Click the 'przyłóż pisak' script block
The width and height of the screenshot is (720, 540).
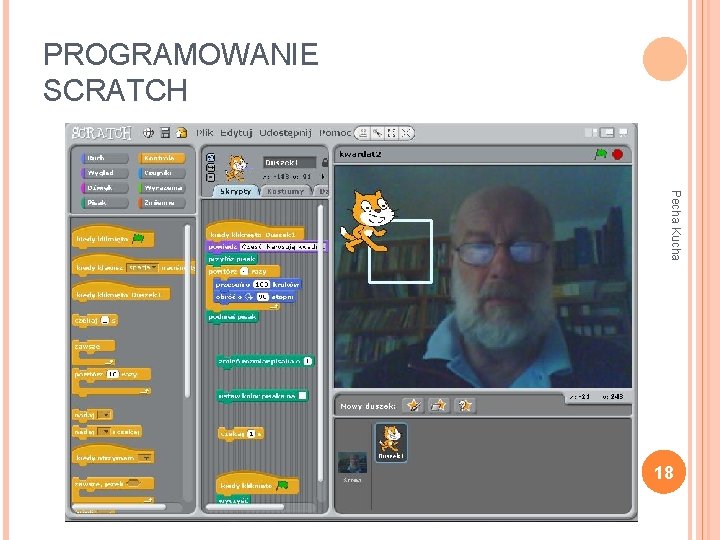tap(232, 259)
